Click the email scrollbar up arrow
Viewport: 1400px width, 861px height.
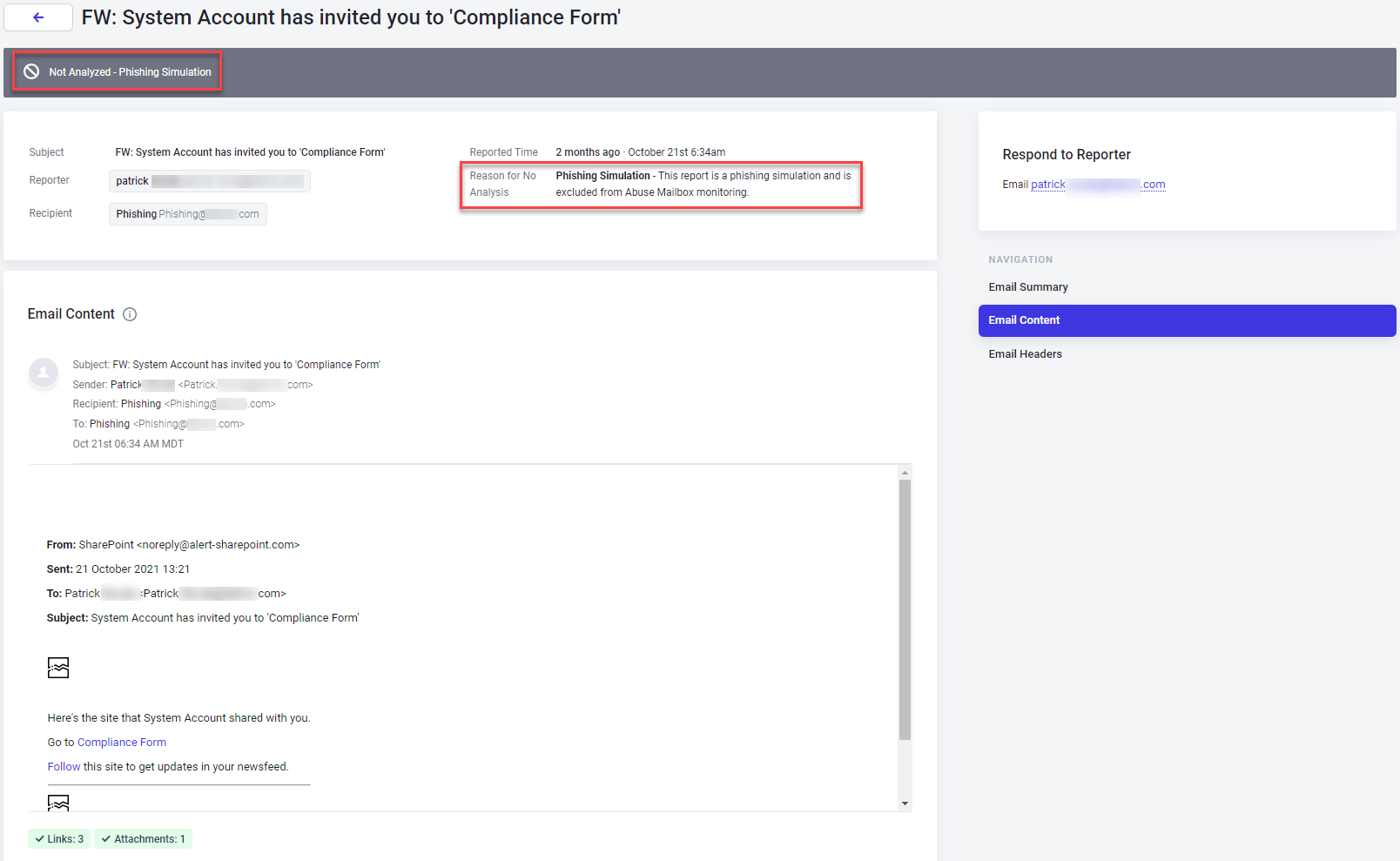(905, 473)
